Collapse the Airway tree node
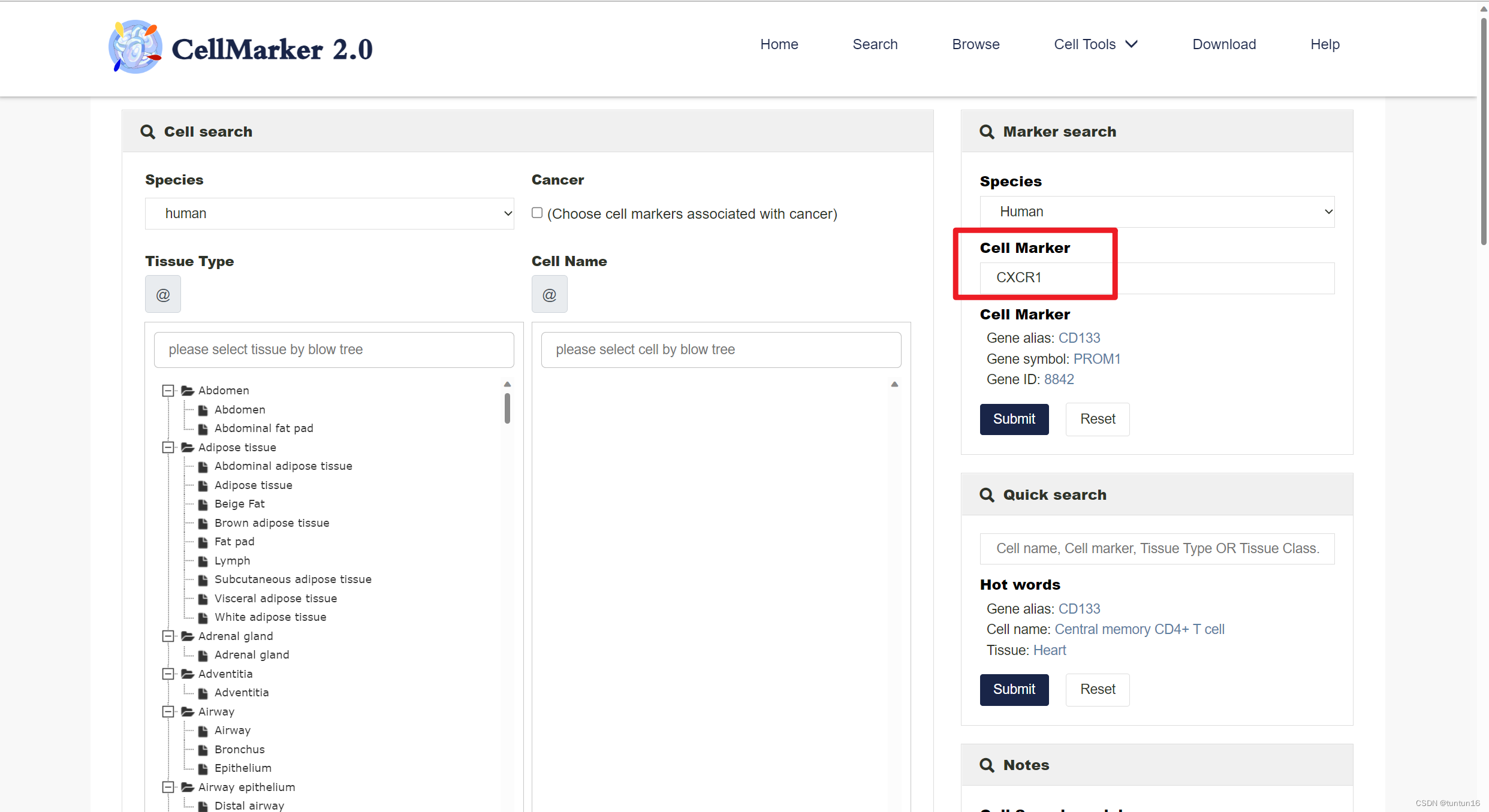1489x812 pixels. coord(168,712)
